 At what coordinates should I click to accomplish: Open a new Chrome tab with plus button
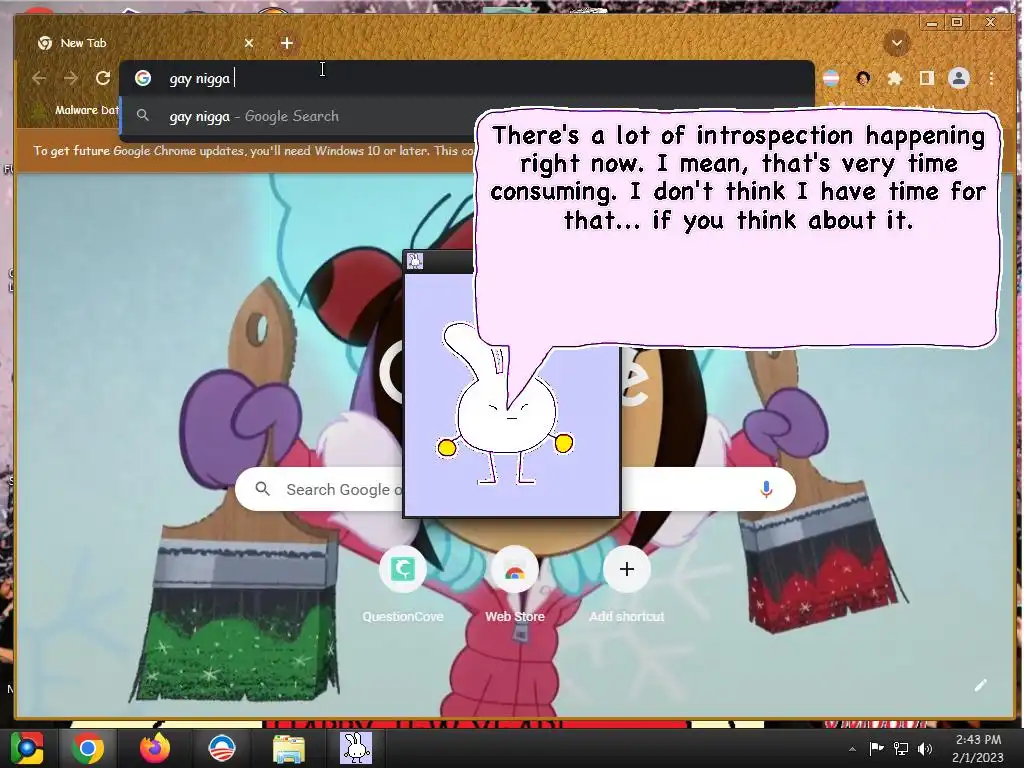coord(287,43)
